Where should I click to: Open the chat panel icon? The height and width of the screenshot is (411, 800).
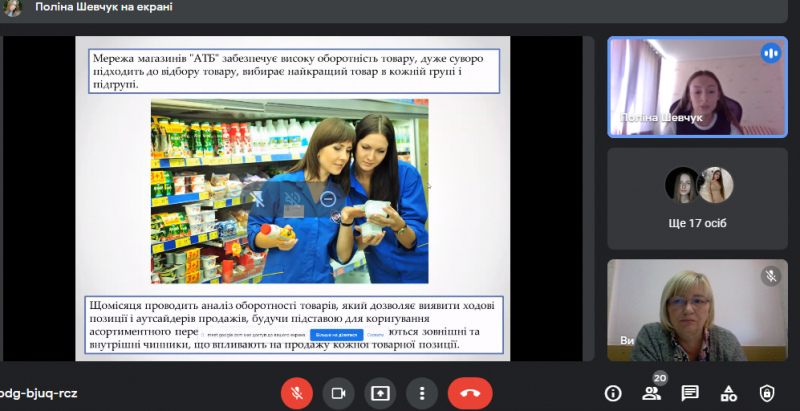tap(690, 393)
